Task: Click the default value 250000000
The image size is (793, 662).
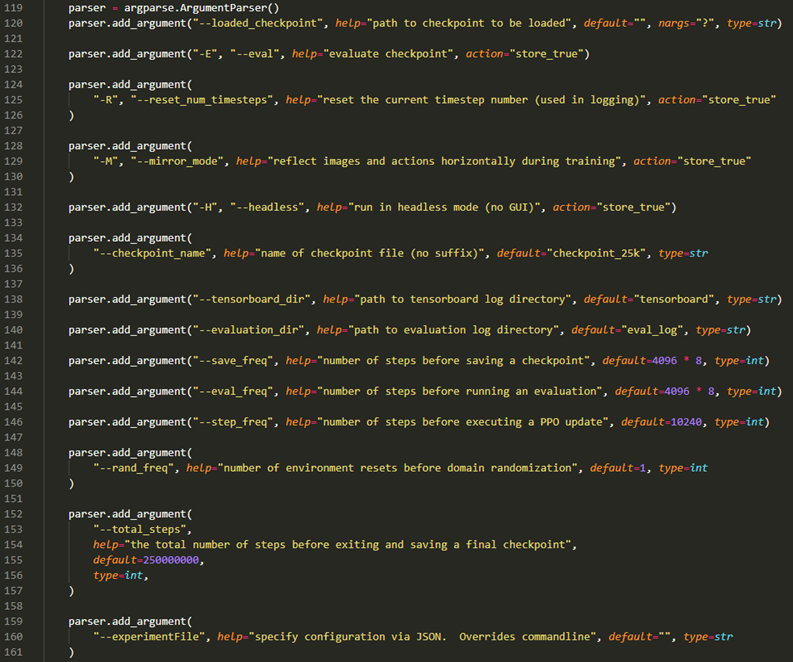Action: click(171, 560)
